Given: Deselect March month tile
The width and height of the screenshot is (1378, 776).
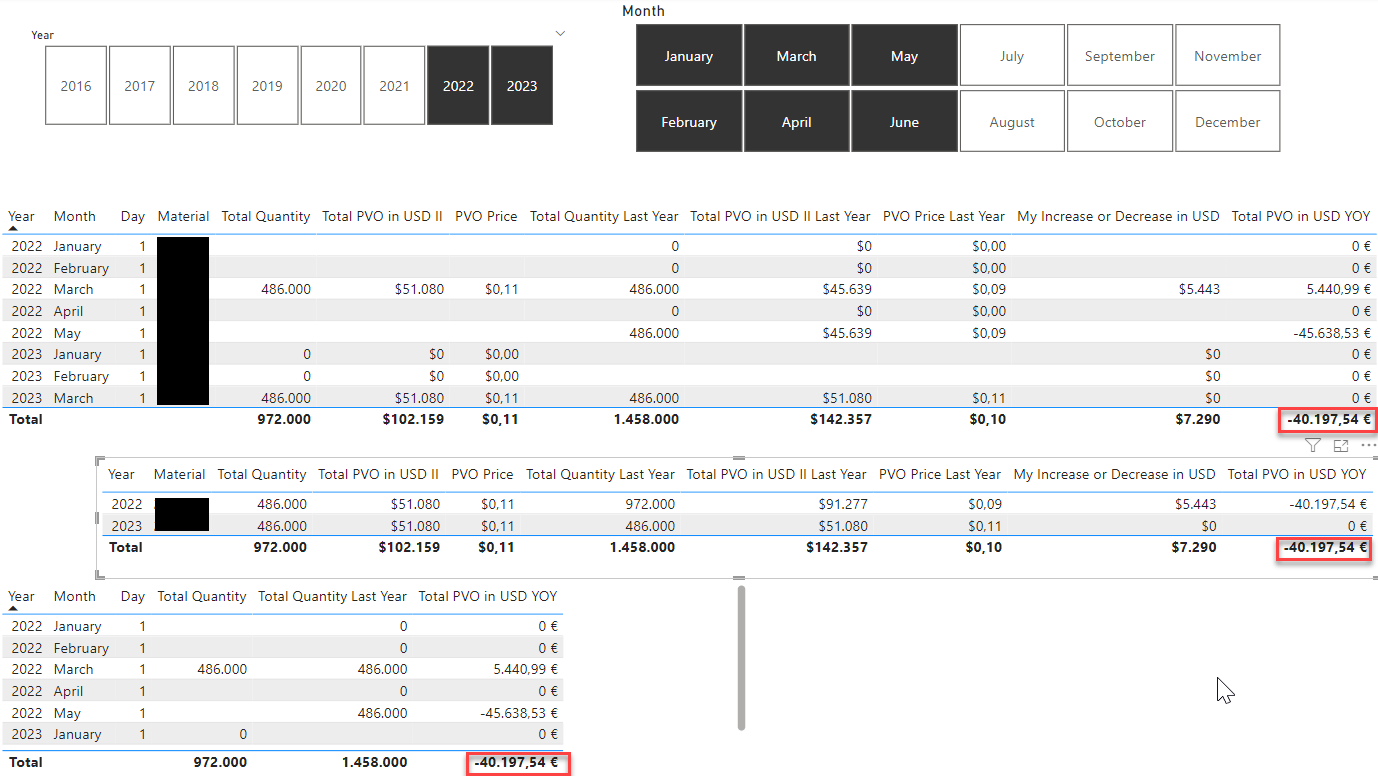Looking at the screenshot, I should click(796, 56).
